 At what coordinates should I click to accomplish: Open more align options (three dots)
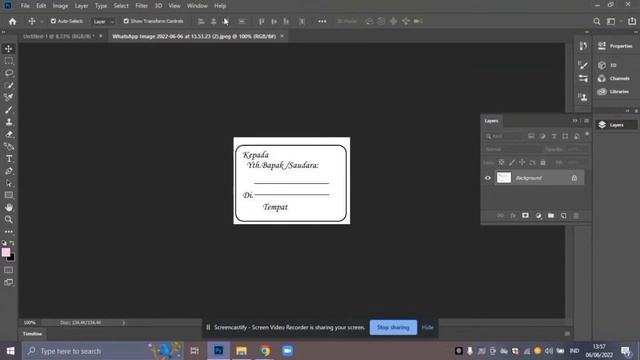click(x=322, y=21)
